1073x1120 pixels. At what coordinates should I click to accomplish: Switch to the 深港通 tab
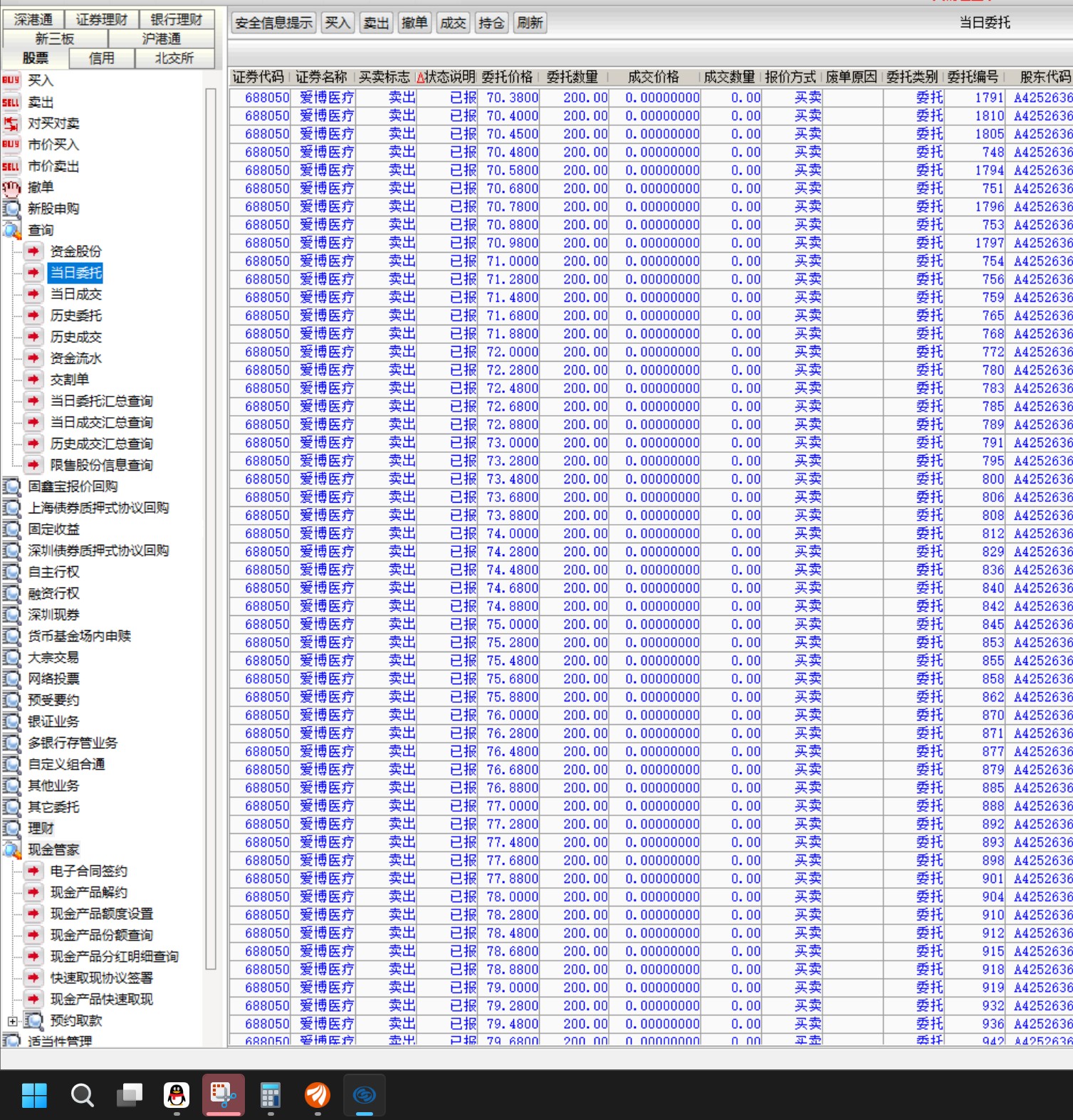[33, 19]
